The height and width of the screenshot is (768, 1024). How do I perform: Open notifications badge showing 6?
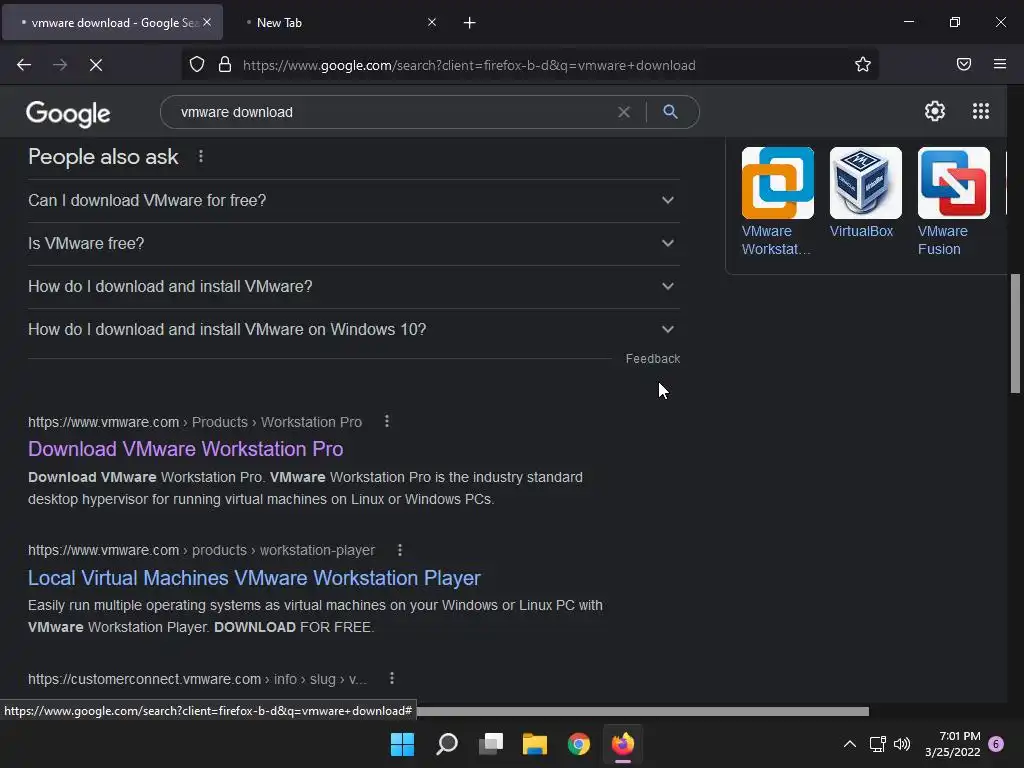[x=996, y=744]
